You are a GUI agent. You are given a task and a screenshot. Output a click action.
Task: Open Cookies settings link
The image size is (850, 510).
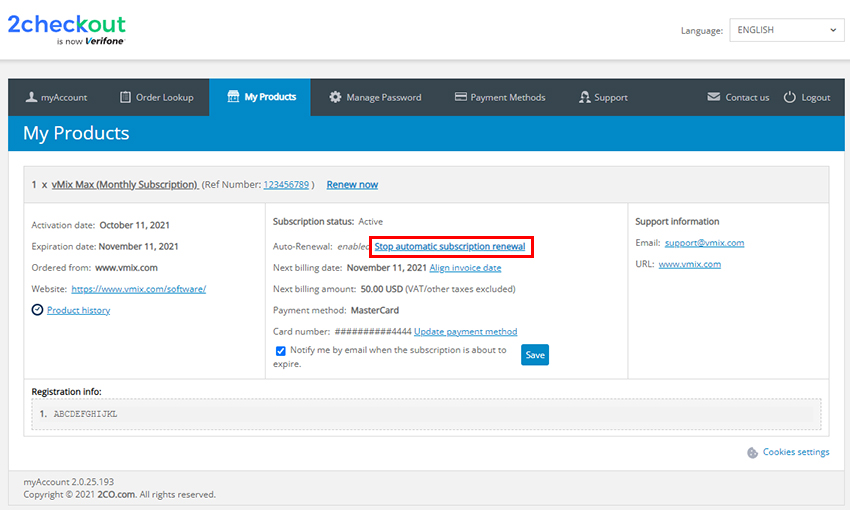point(796,452)
